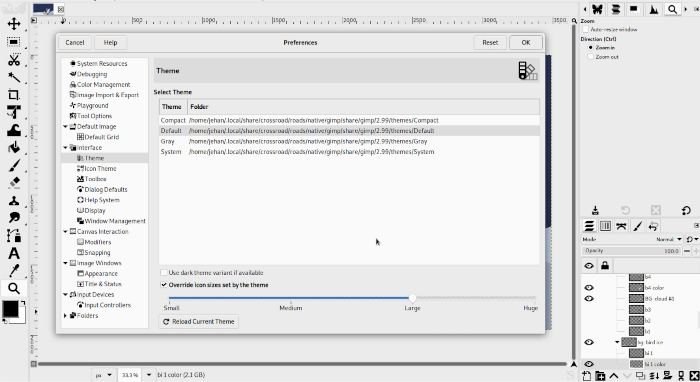Enable Use dark theme variant checkbox
Screen dimensions: 700x382
pos(164,273)
